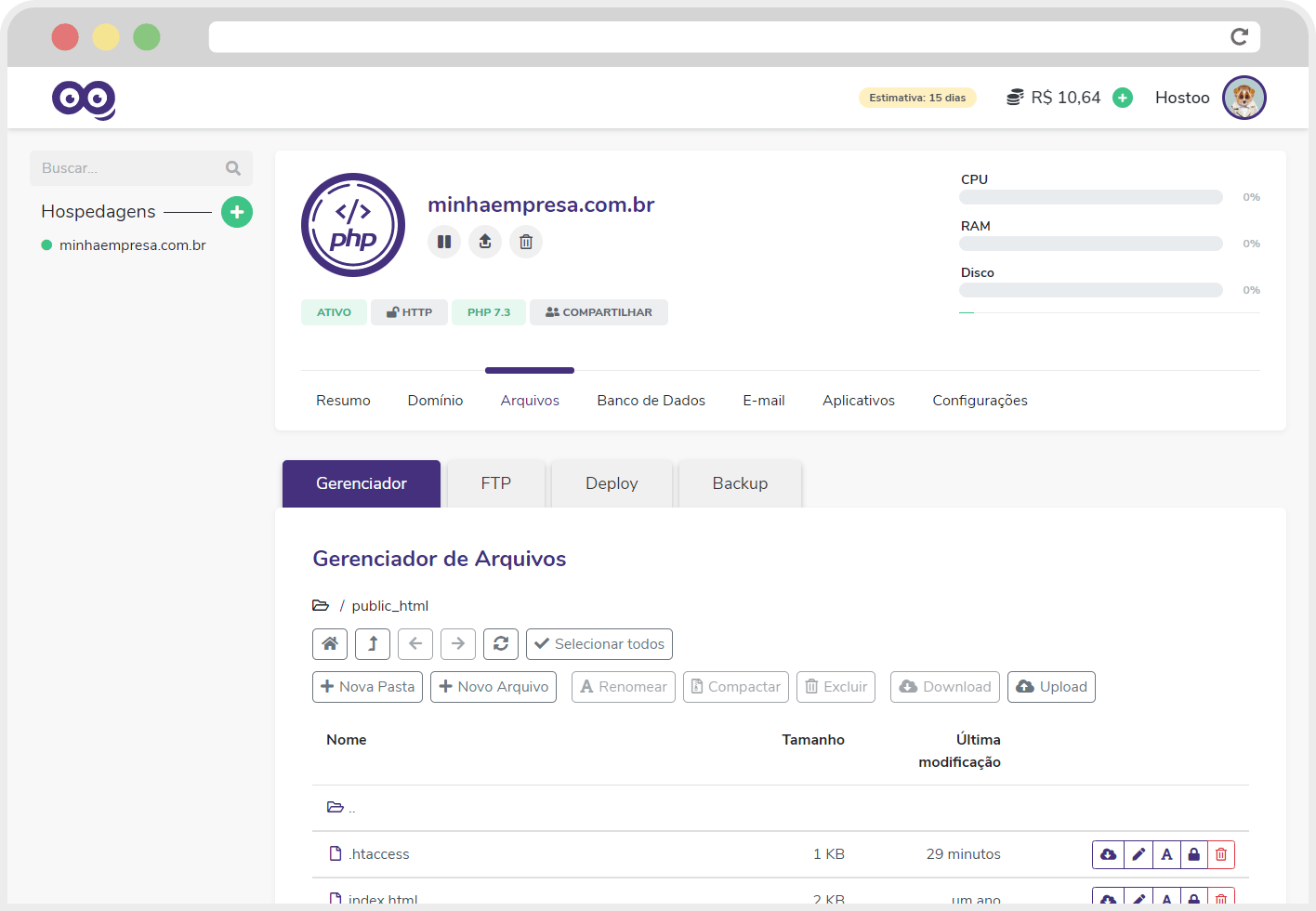Go to home directory icon button

(330, 644)
